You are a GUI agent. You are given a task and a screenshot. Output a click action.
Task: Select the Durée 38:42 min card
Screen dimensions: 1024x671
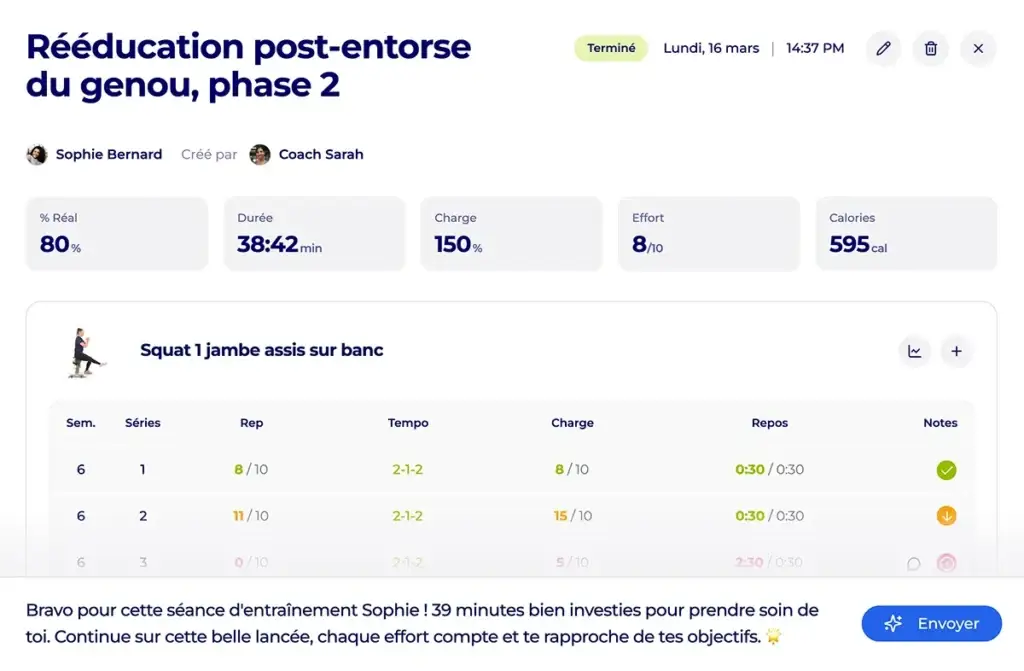314,233
